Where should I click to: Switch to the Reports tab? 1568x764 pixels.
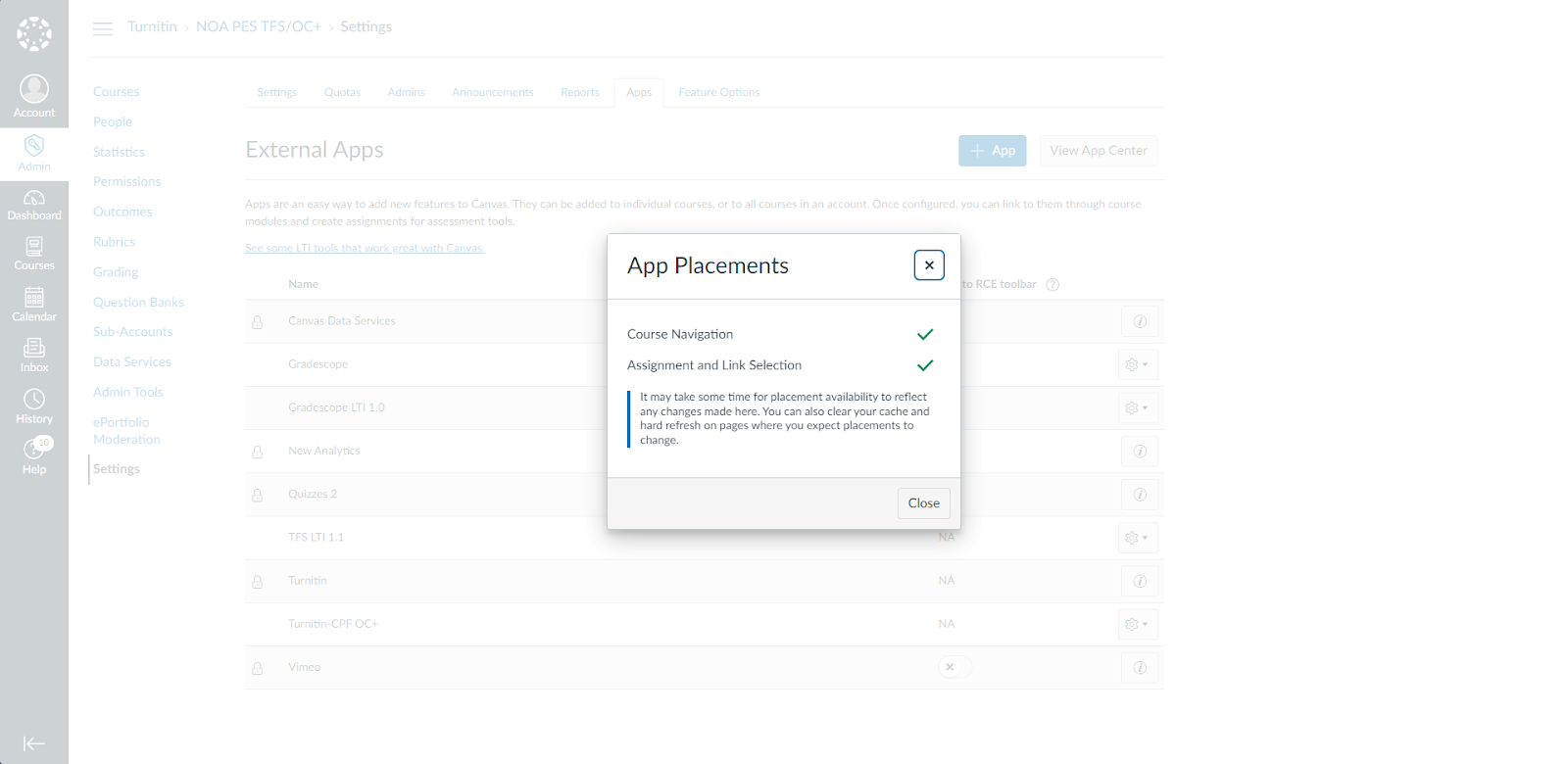pos(579,93)
